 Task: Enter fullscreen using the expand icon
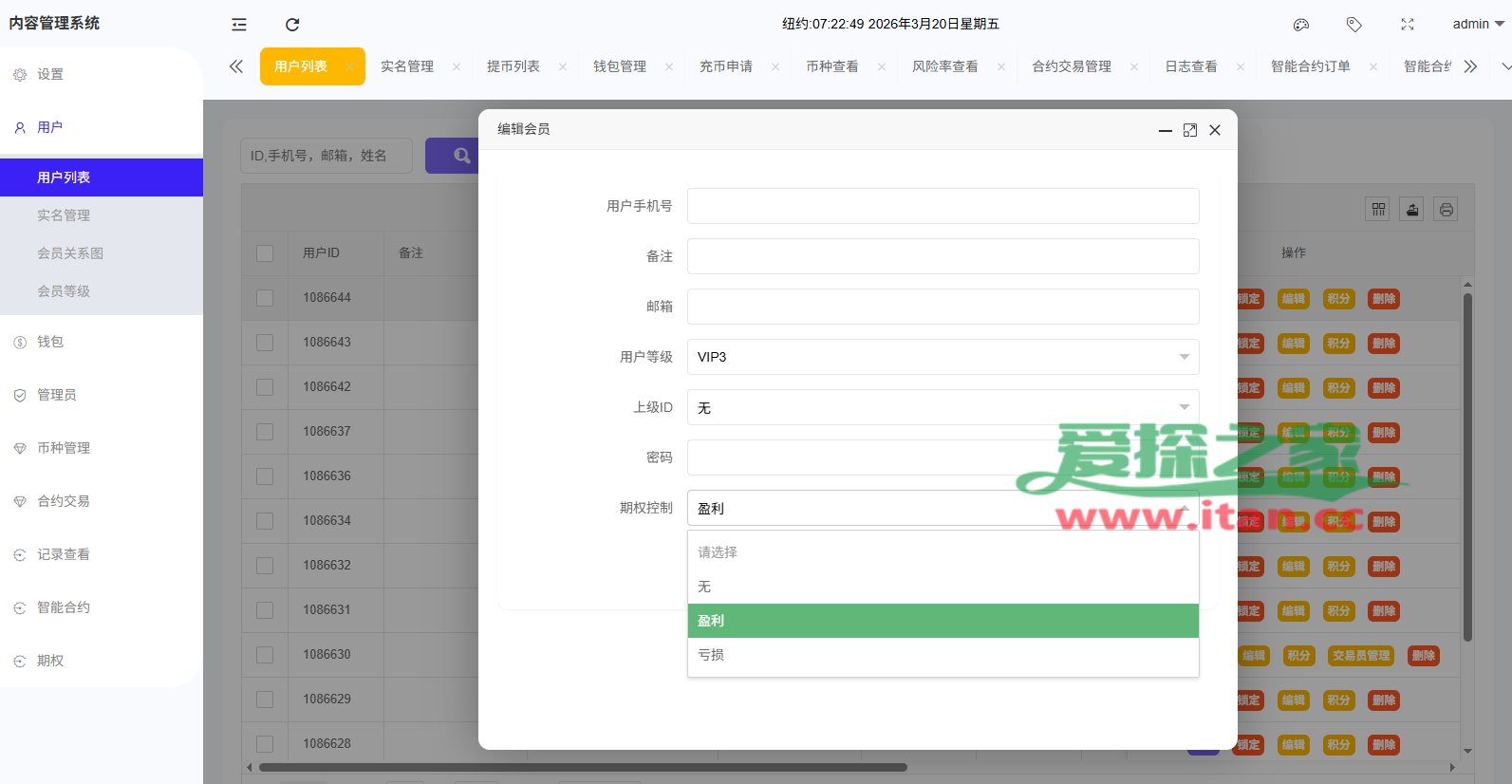pyautogui.click(x=1408, y=25)
